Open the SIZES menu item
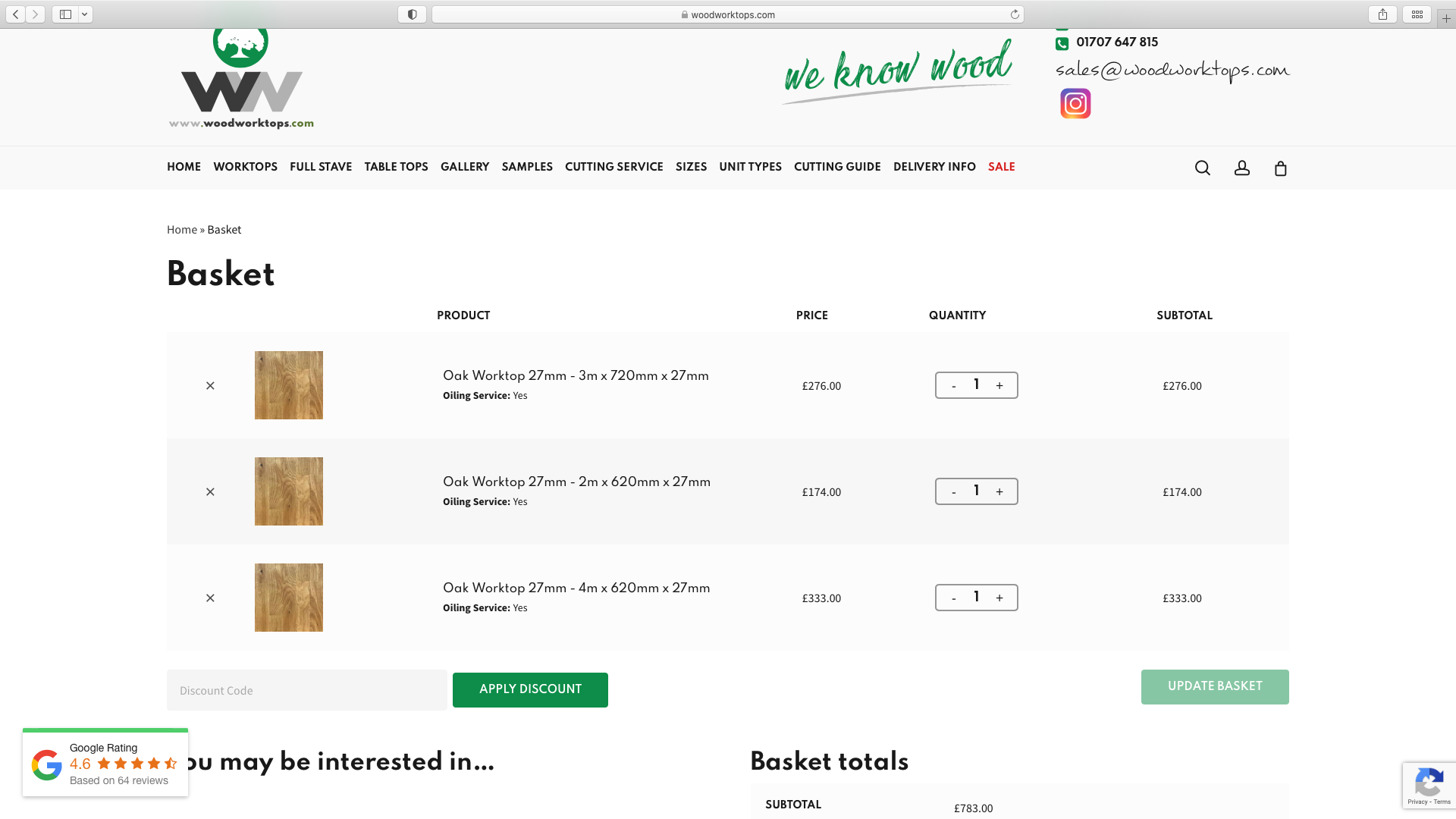This screenshot has height=819, width=1456. pos(691,167)
